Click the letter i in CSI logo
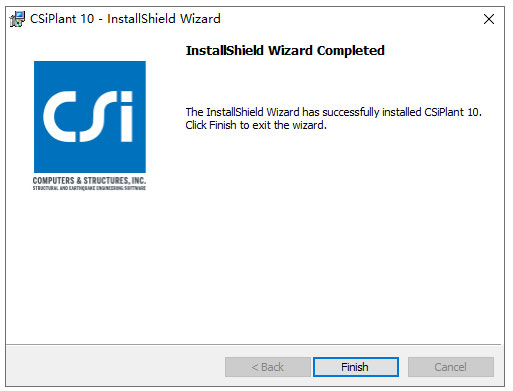 (126, 117)
